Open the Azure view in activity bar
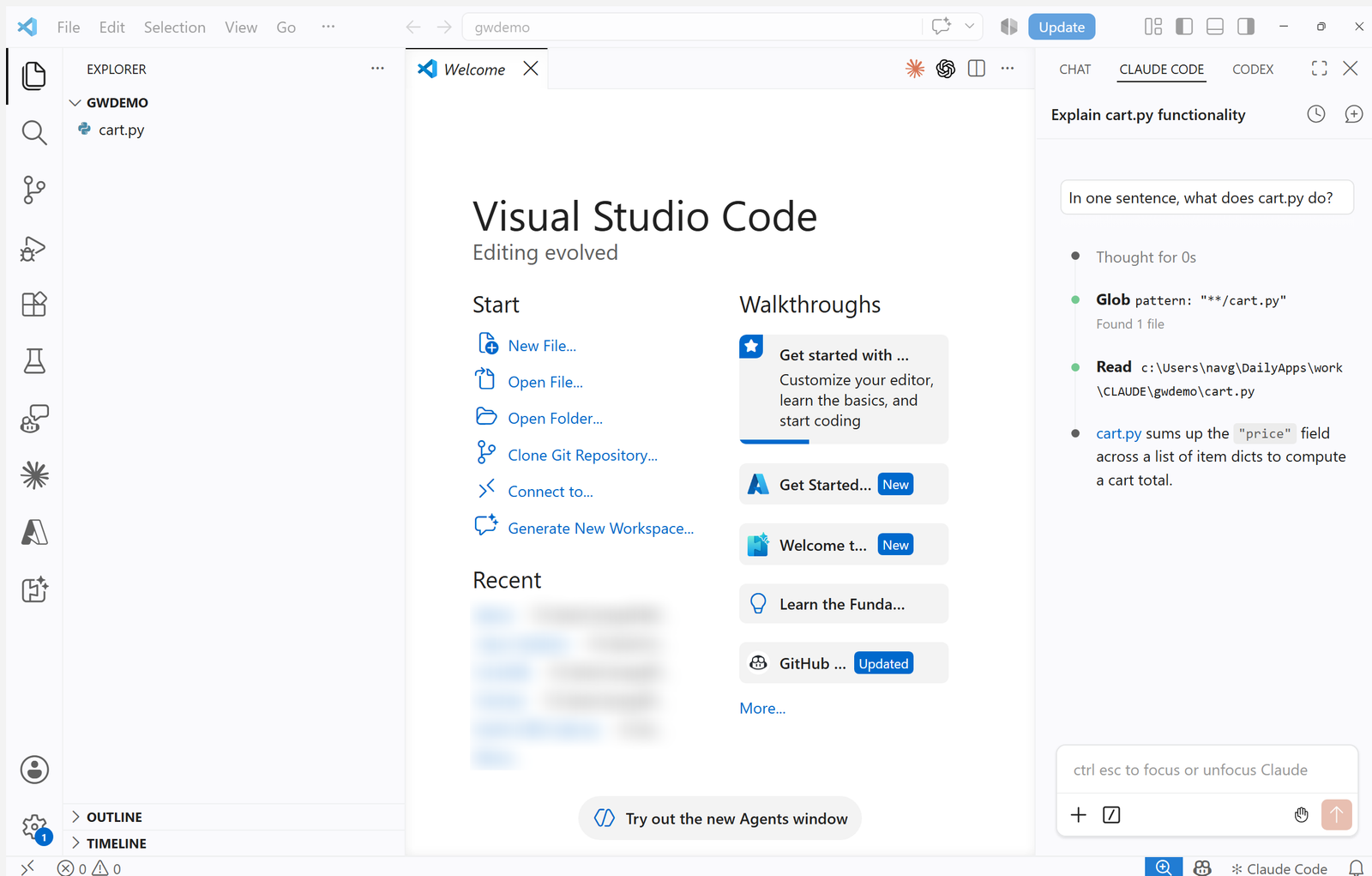 pos(34,532)
